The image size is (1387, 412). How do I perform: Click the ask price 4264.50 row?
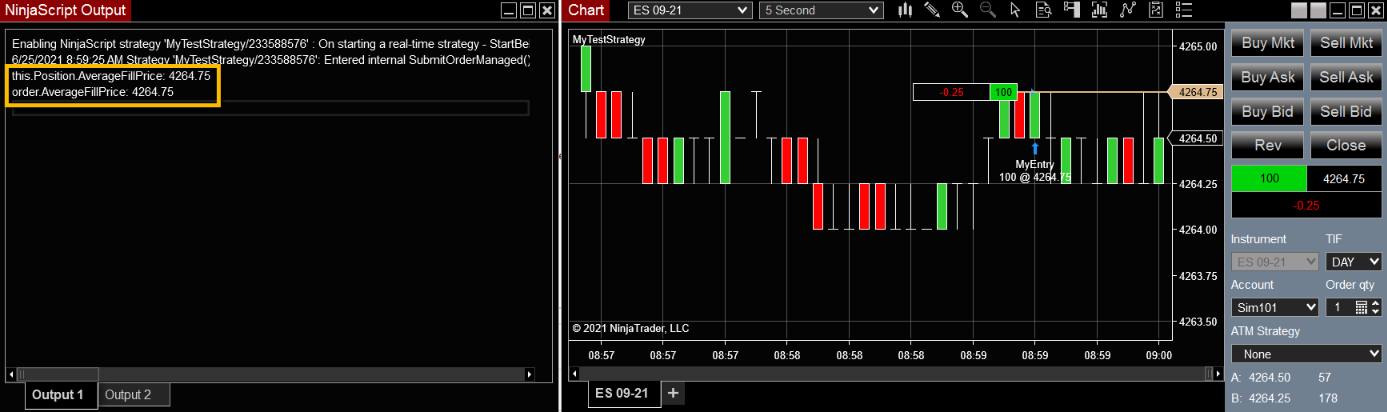(1283, 377)
